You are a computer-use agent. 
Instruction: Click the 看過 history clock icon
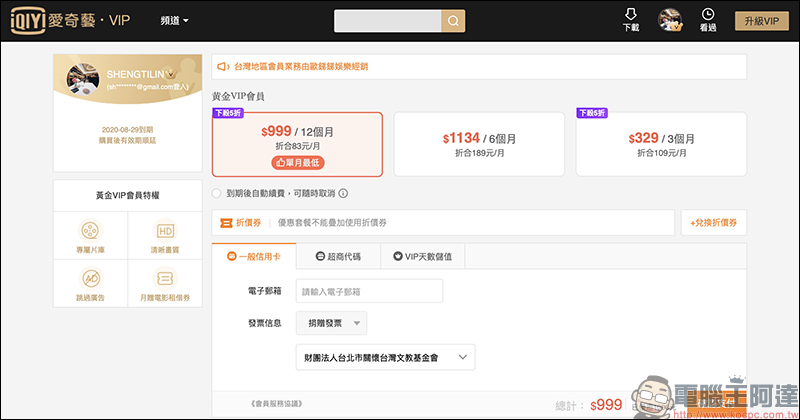708,20
